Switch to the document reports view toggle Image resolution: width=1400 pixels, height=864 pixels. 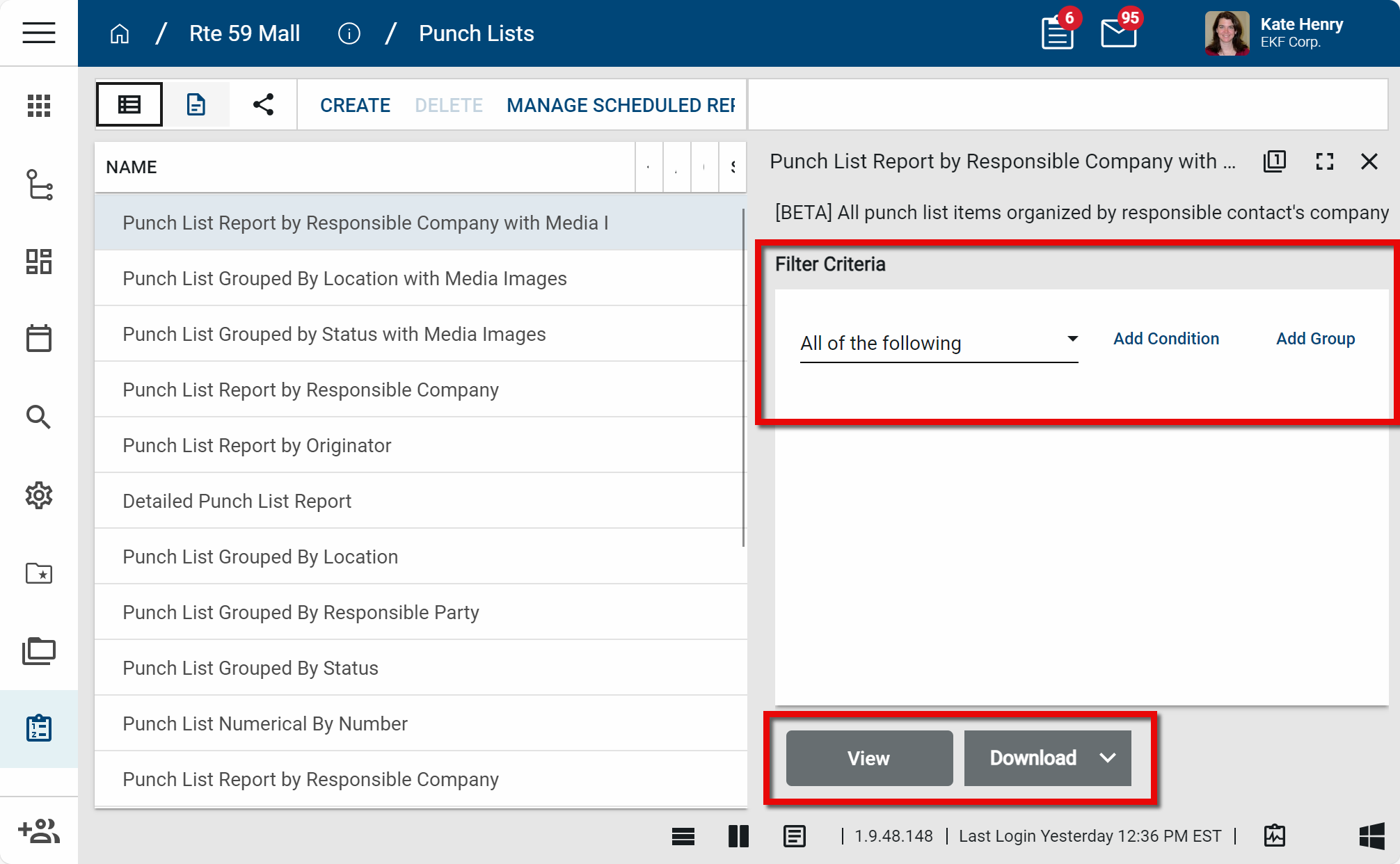(196, 105)
